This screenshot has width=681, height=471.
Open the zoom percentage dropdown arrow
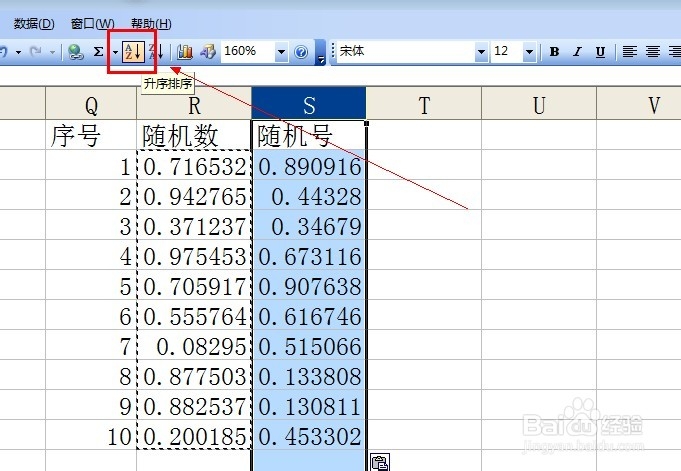(281, 52)
